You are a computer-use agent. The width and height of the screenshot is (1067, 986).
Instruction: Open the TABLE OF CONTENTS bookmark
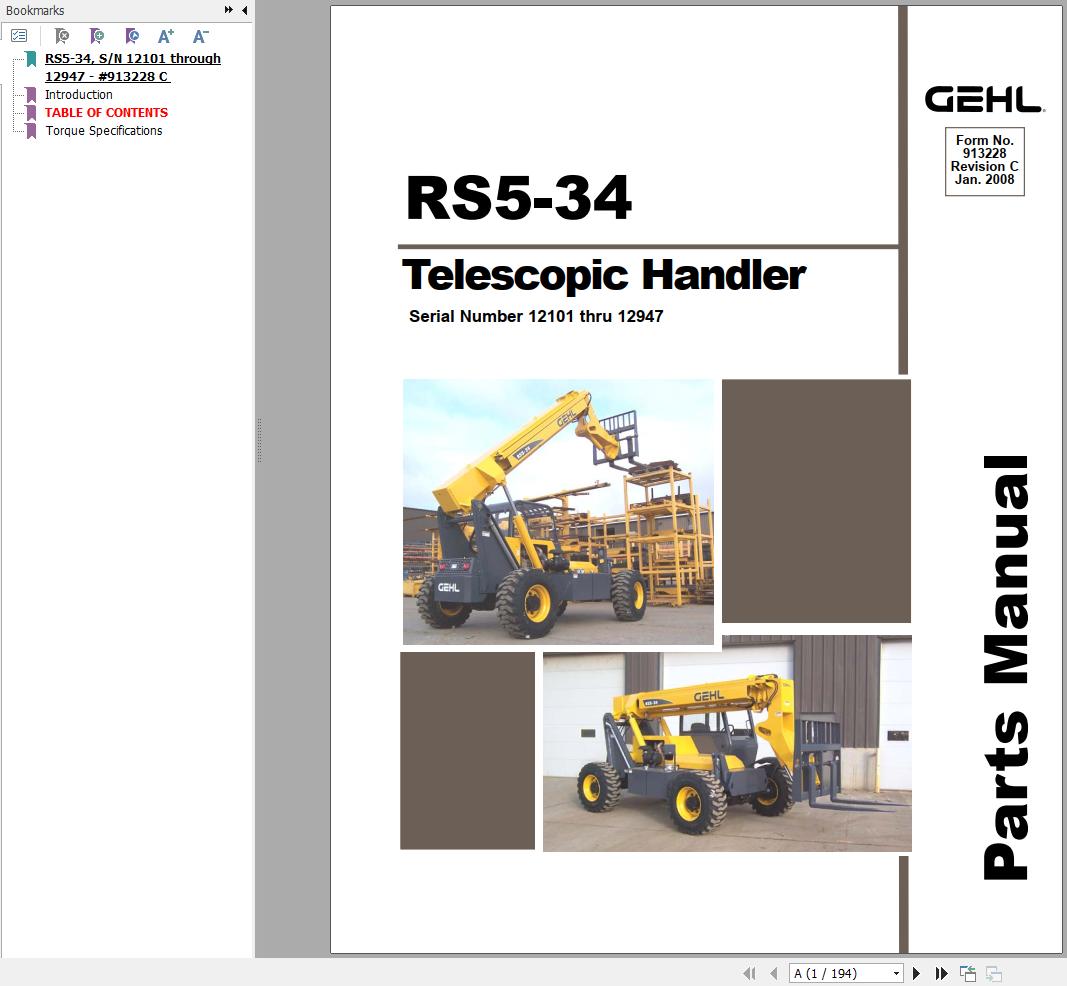[x=106, y=112]
